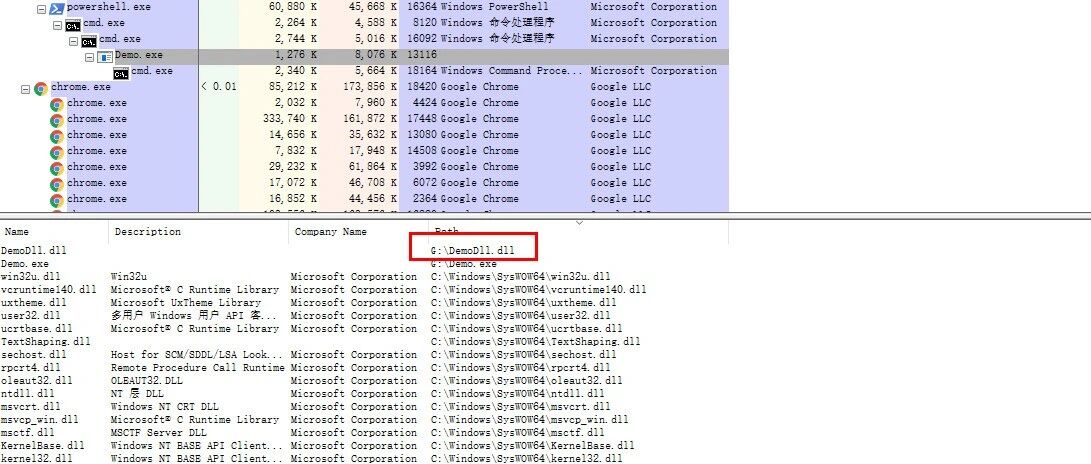Screen dimensions: 1091x464
Task: Click the cmd.exe icon with PID 16092
Action: [89, 40]
